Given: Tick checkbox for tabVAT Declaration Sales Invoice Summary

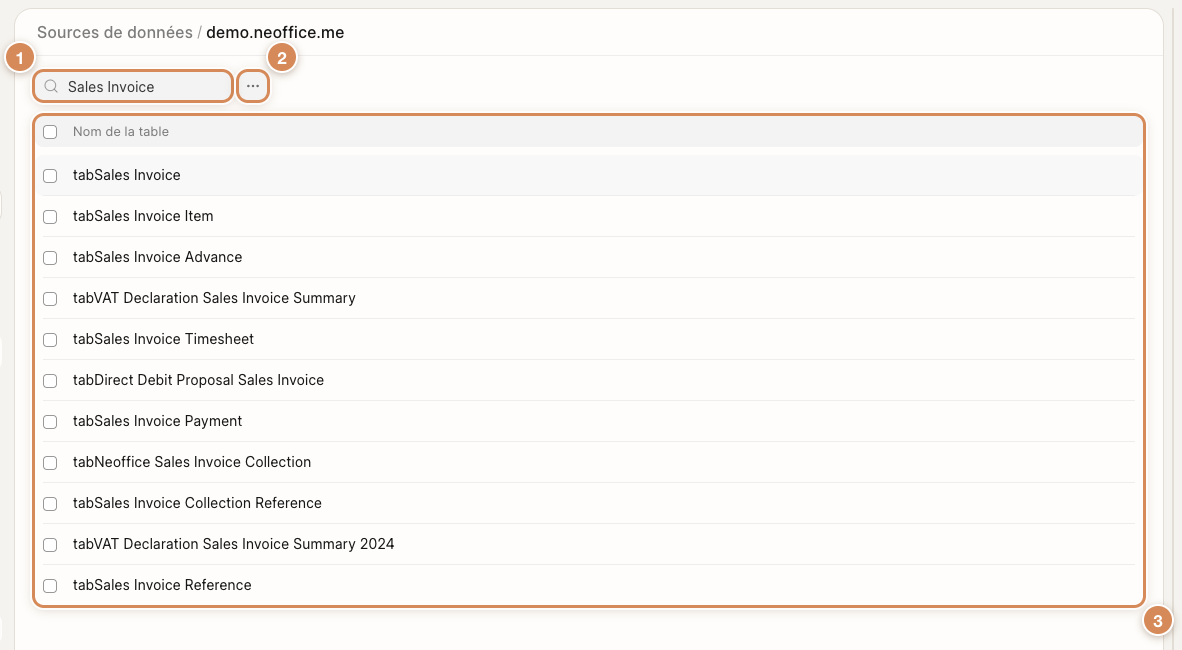Looking at the screenshot, I should 51,299.
